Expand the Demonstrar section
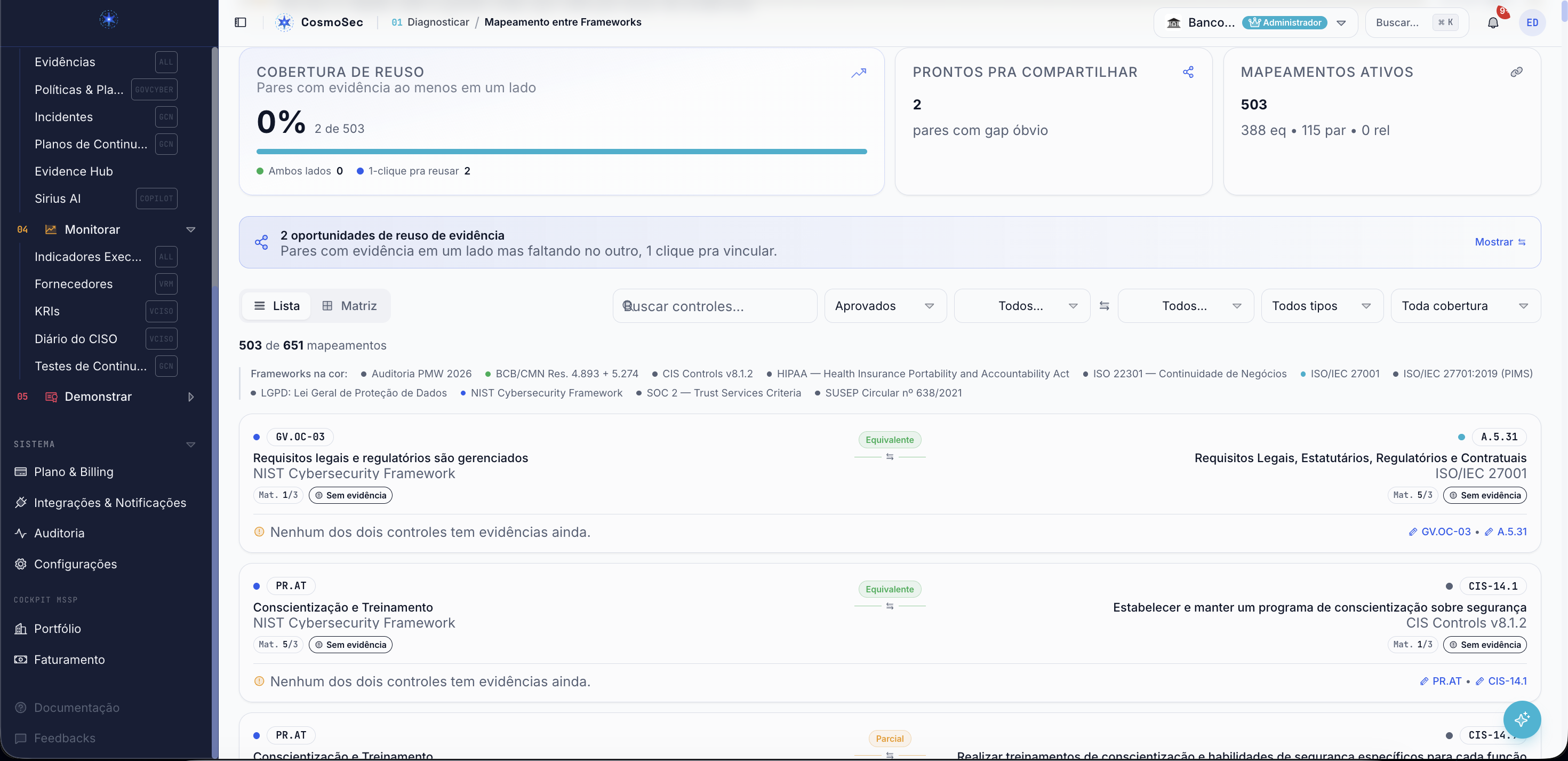Image resolution: width=1568 pixels, height=761 pixels. 190,397
